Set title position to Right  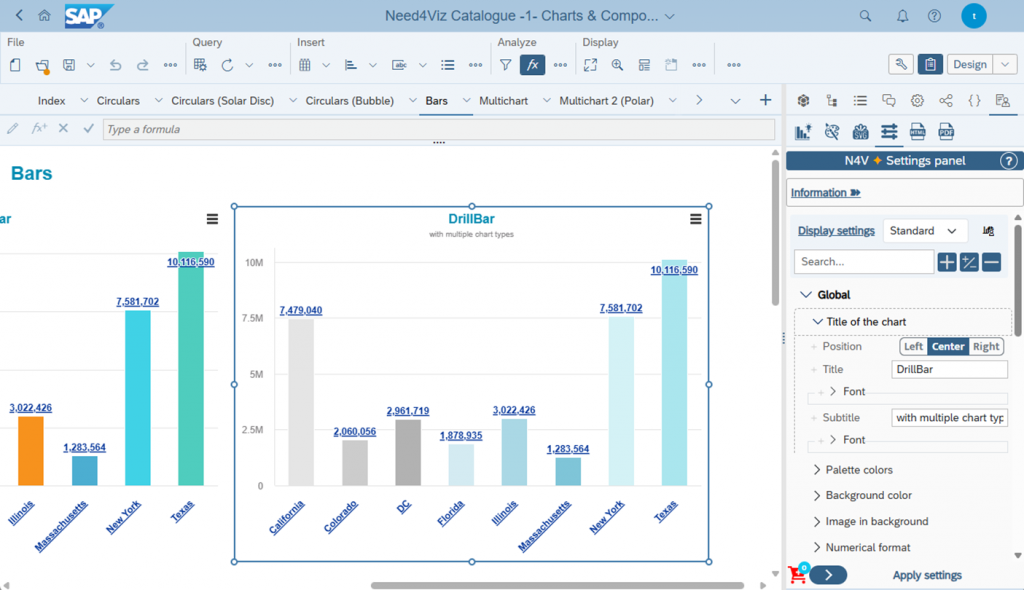coord(986,346)
